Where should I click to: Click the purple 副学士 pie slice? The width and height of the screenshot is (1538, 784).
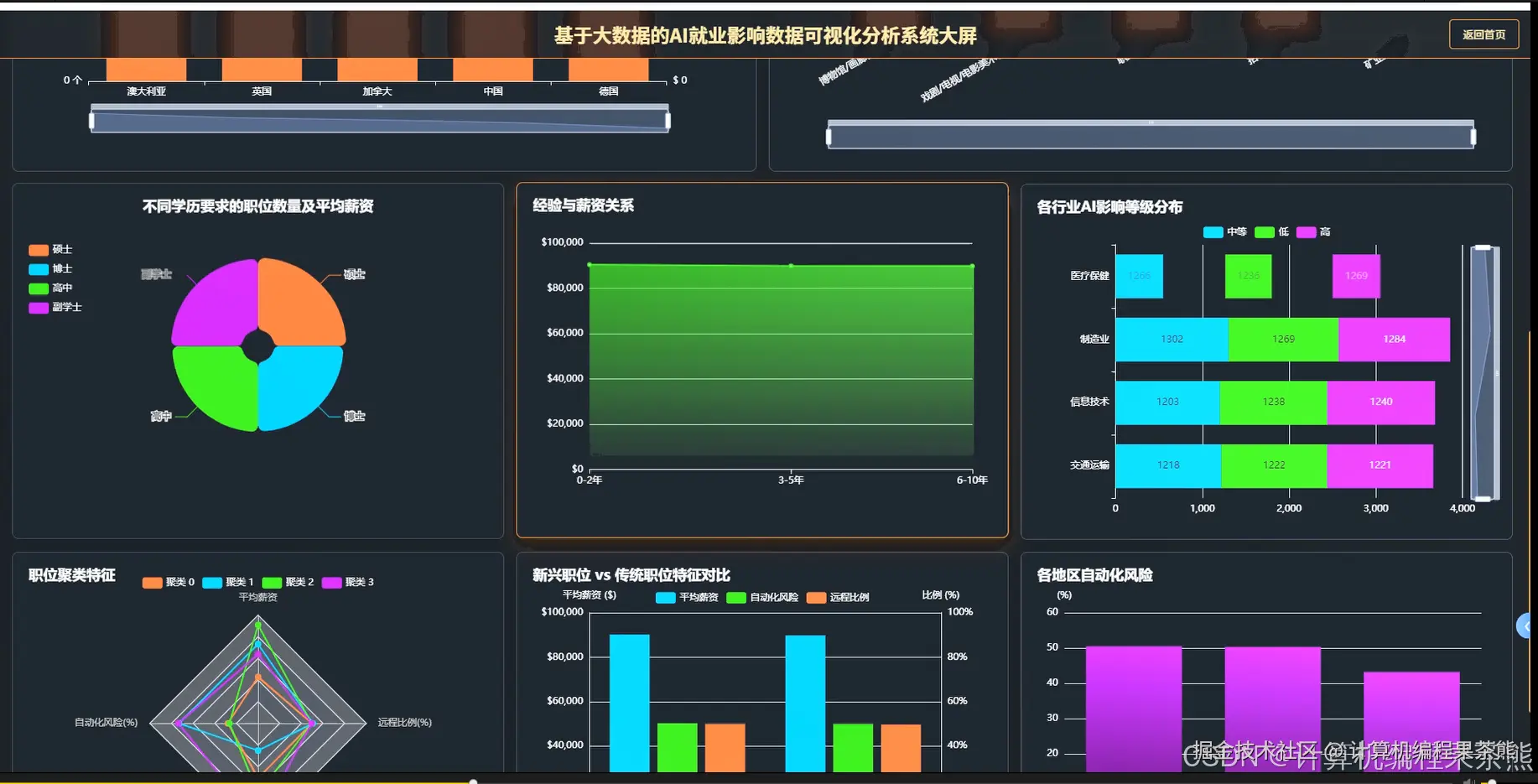point(216,303)
